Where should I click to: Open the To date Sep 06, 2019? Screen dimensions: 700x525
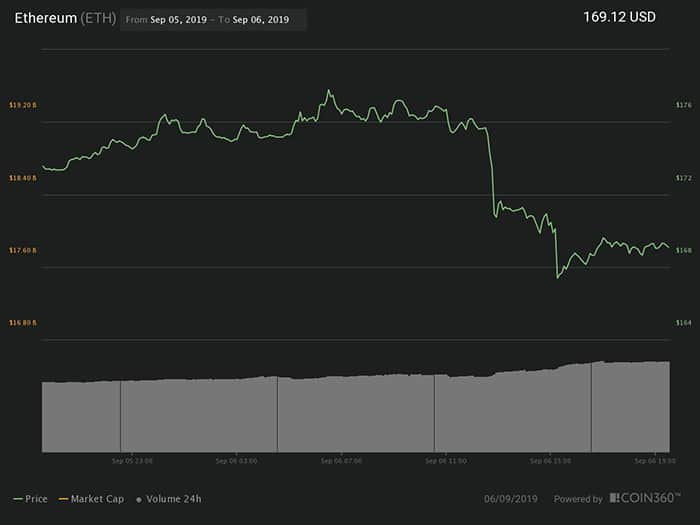[261, 20]
